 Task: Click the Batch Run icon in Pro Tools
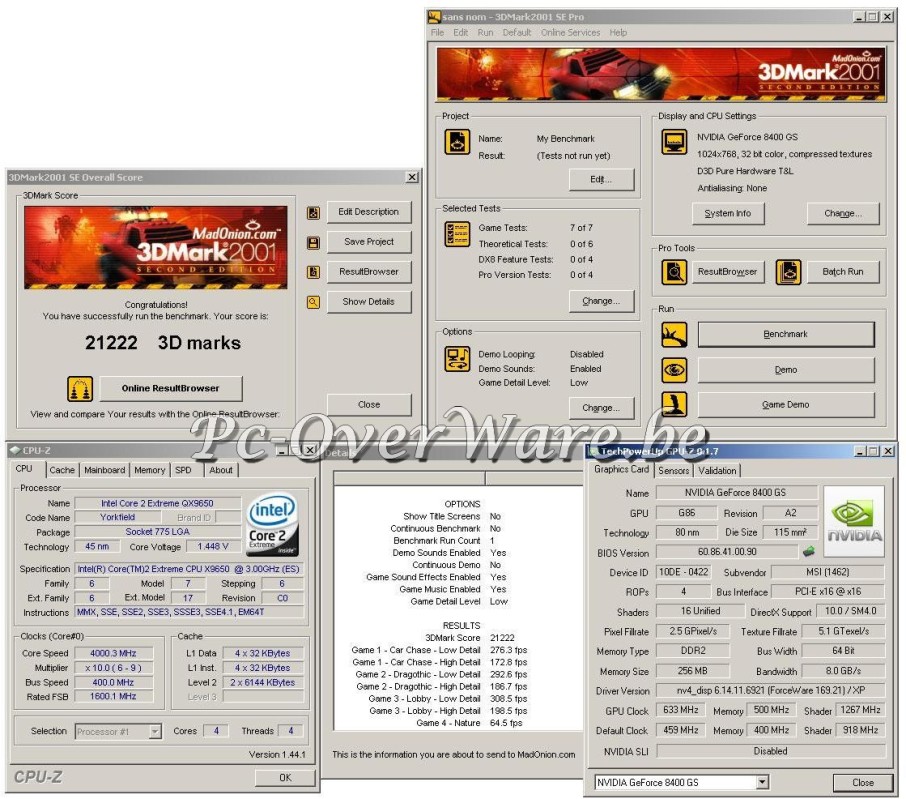788,272
